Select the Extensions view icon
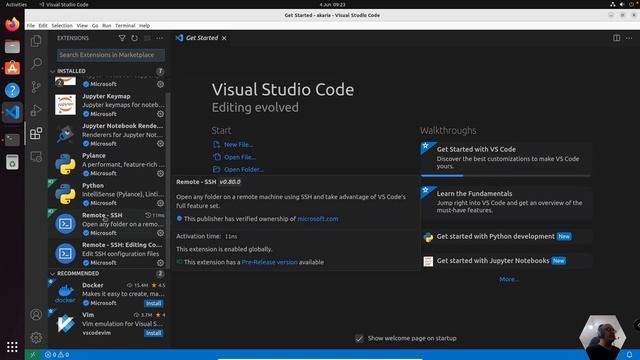 point(36,133)
